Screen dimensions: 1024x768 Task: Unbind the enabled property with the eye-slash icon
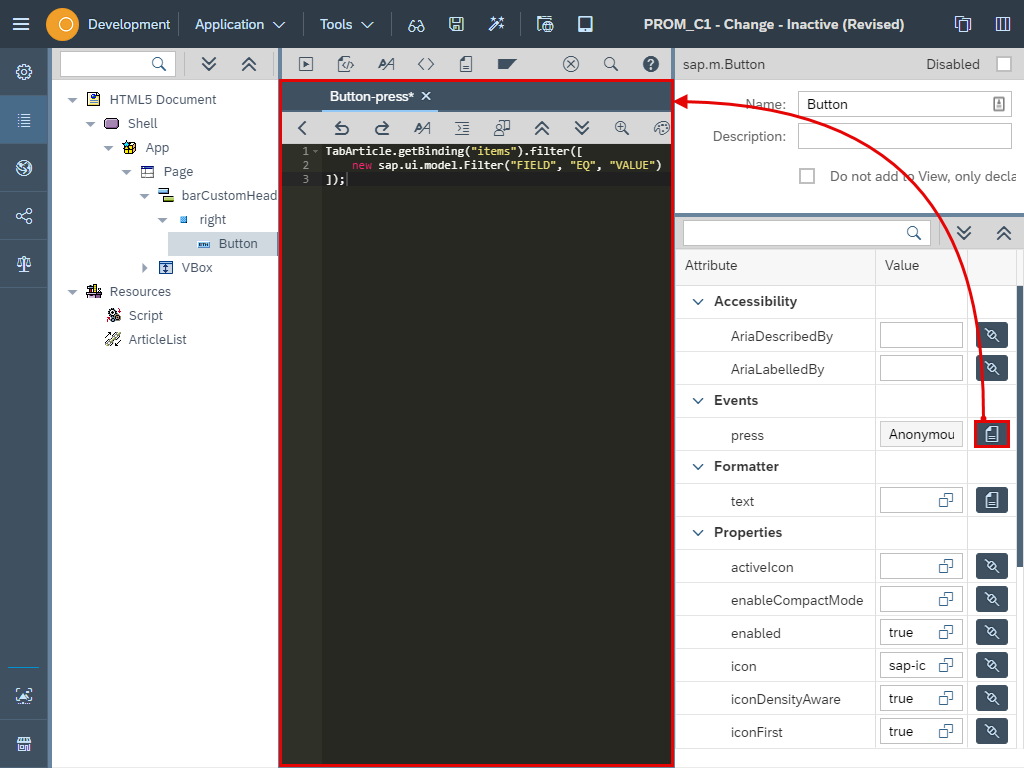point(991,631)
